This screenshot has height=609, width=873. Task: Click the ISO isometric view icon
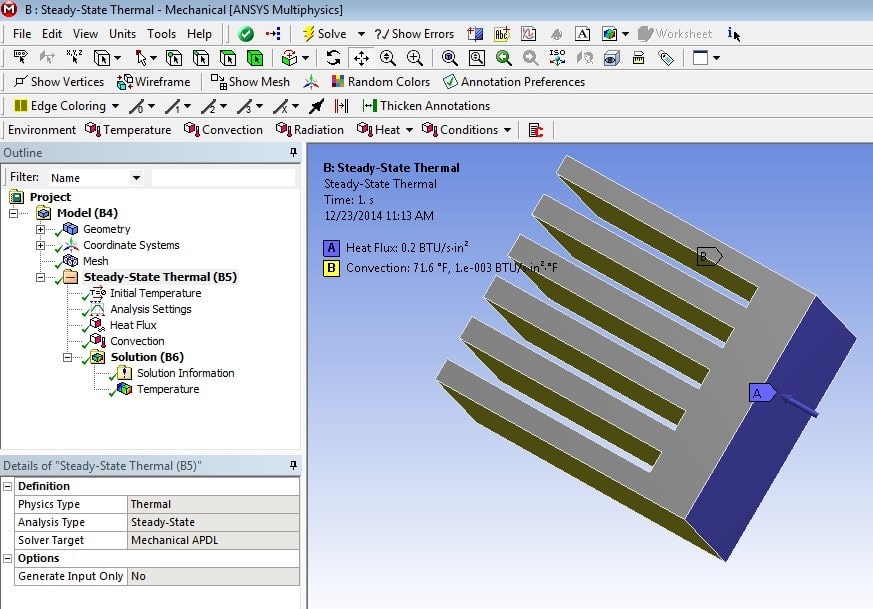coord(557,58)
